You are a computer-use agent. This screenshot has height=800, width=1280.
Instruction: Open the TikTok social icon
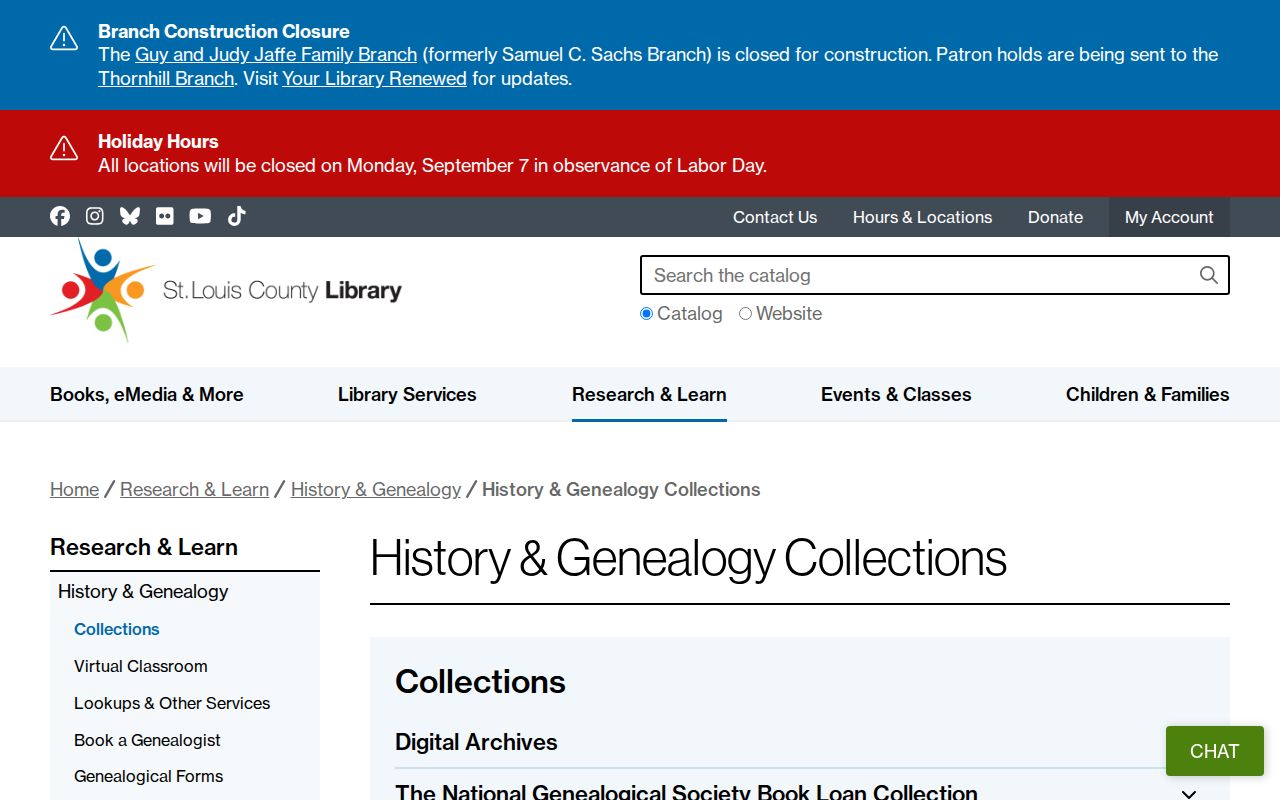pos(236,216)
